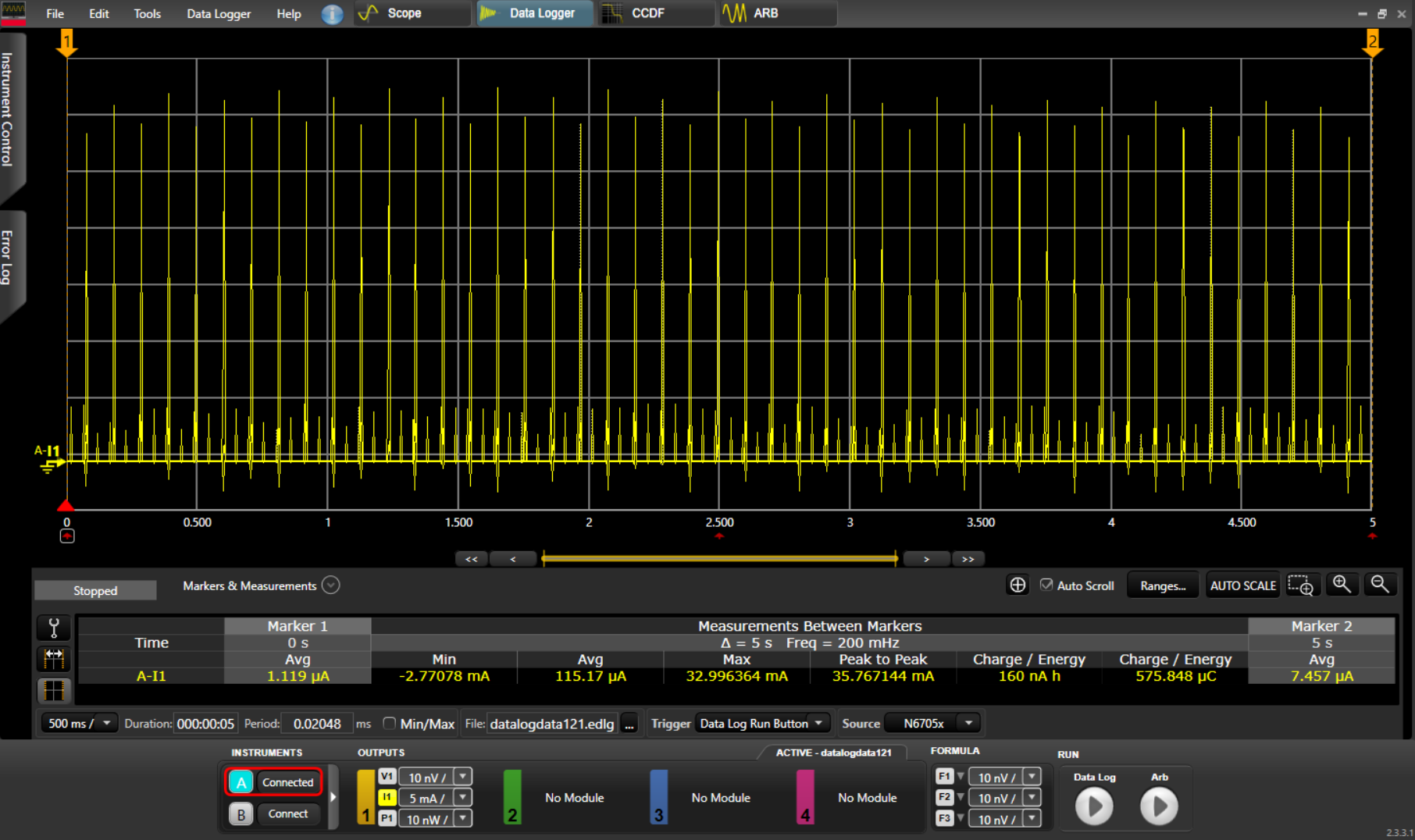Start the Arb run play button
1415x840 pixels.
point(1159,806)
